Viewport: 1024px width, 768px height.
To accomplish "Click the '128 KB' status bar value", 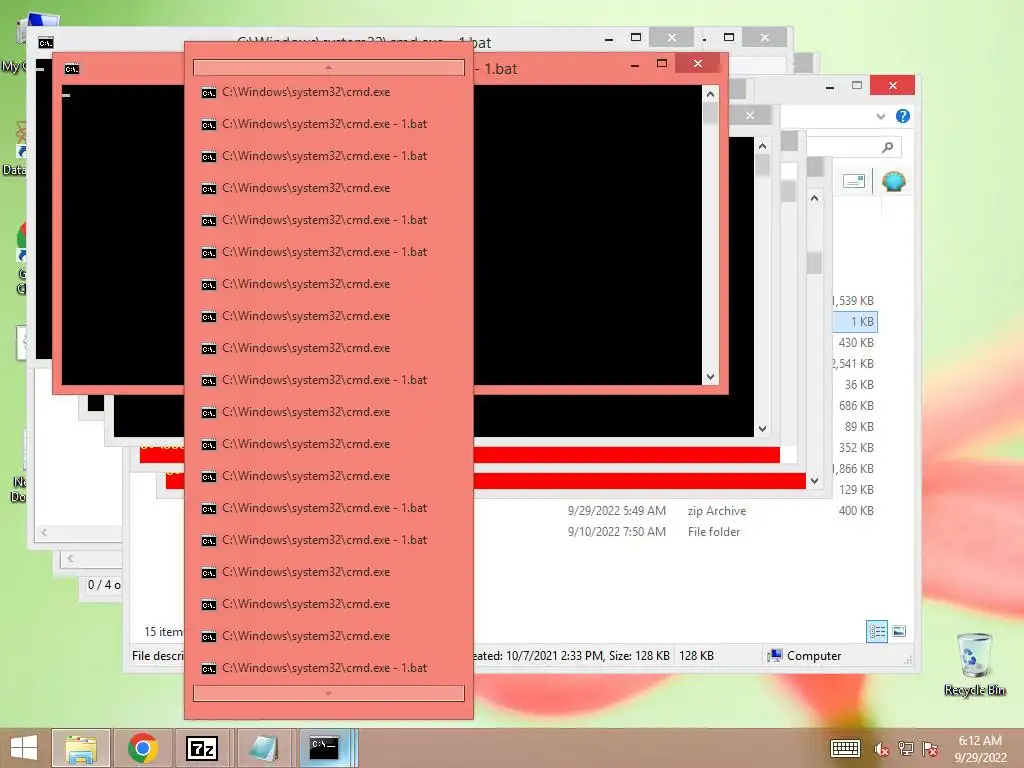I will (696, 656).
